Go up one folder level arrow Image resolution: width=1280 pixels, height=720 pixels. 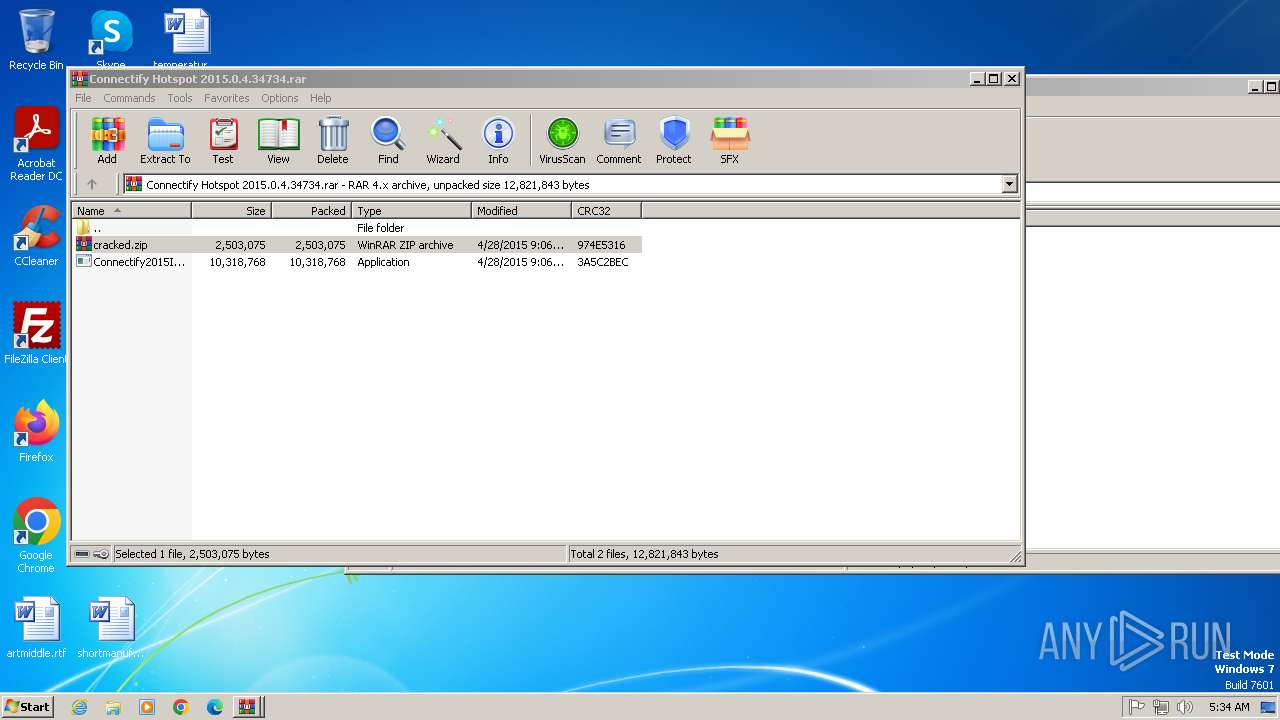click(x=92, y=184)
